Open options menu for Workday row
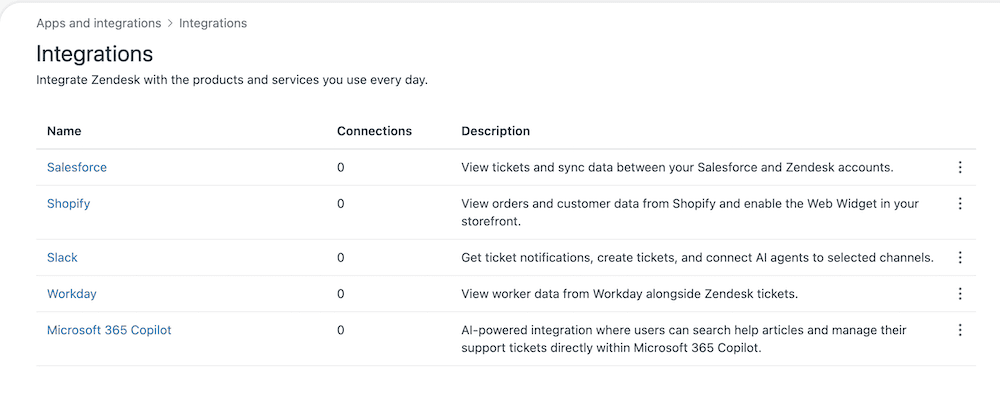This screenshot has width=1000, height=406. tap(960, 294)
